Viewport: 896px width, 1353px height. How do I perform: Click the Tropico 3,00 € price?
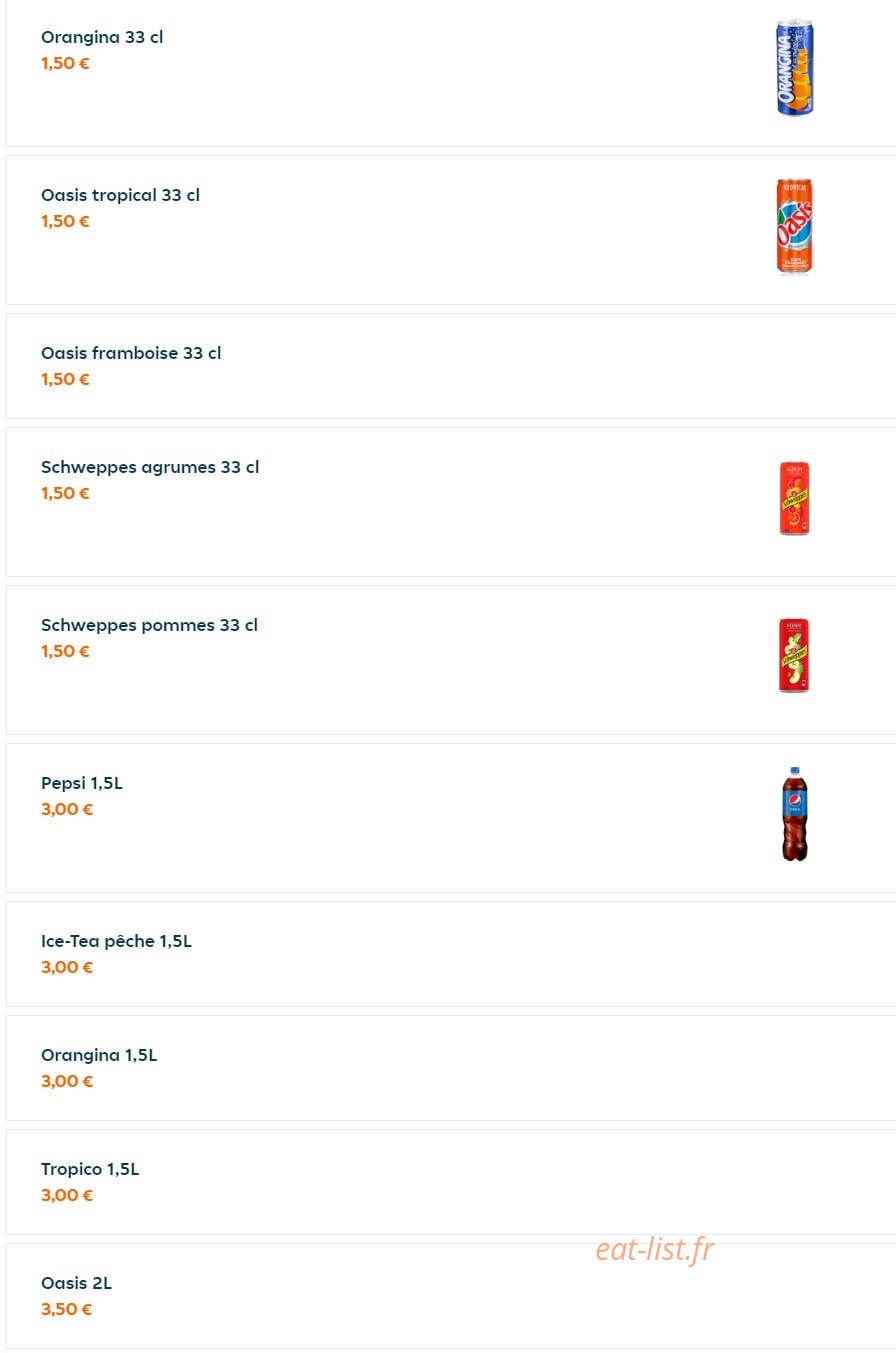[x=67, y=1195]
